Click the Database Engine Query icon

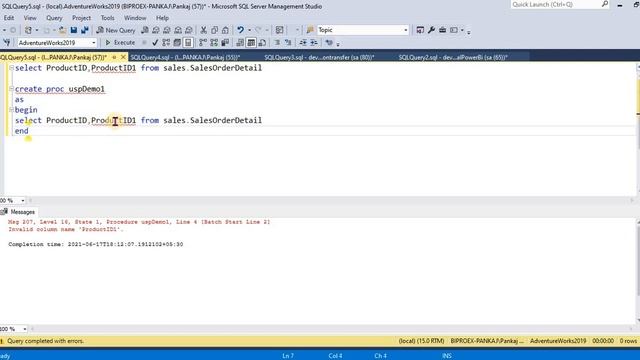click(145, 30)
